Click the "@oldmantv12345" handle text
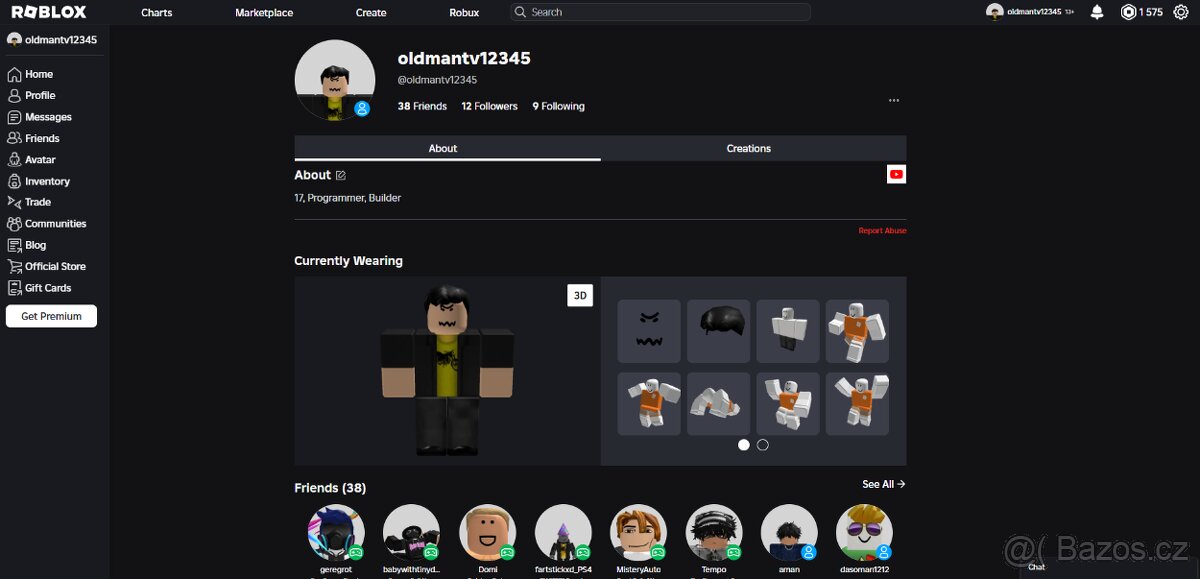 coord(437,80)
